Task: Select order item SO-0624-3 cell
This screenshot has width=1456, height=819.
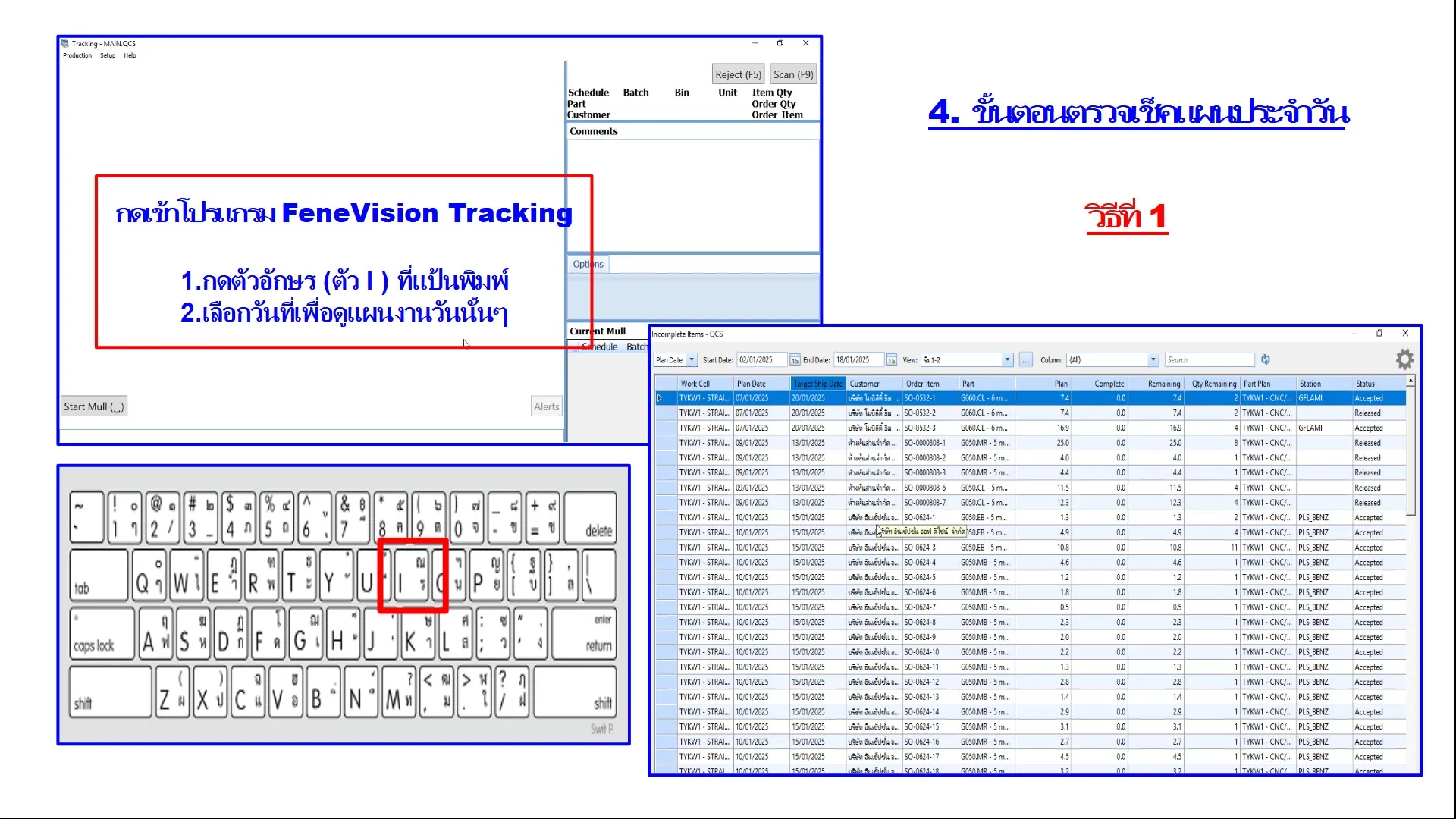Action: 930,548
